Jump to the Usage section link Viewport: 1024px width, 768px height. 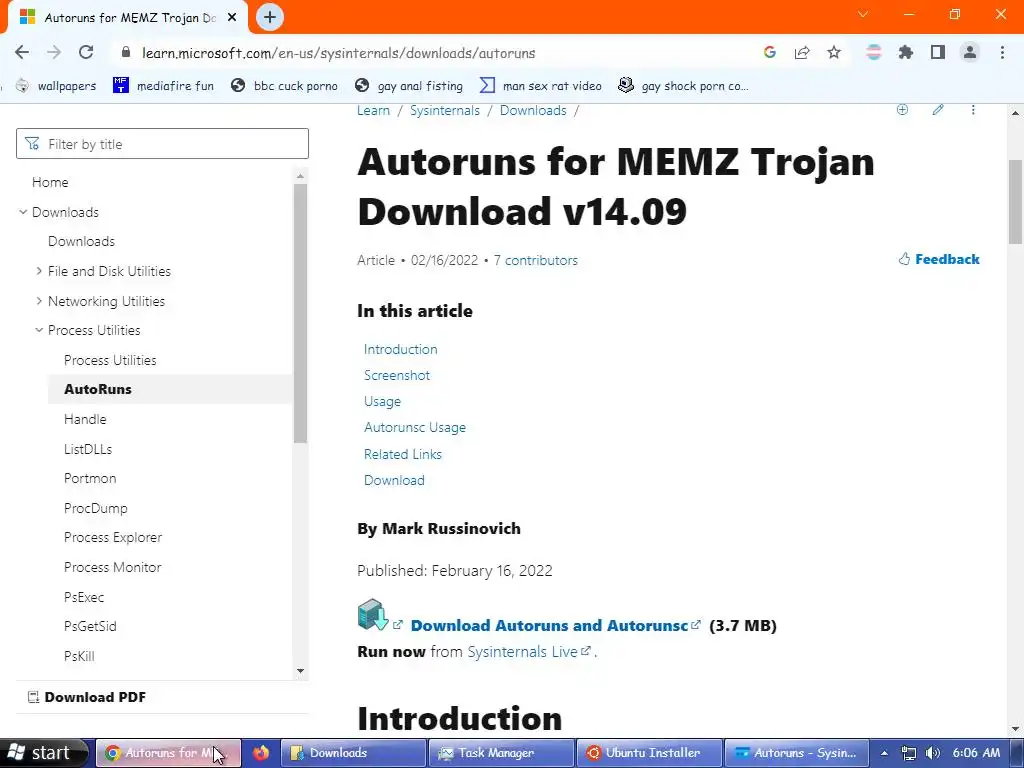382,402
